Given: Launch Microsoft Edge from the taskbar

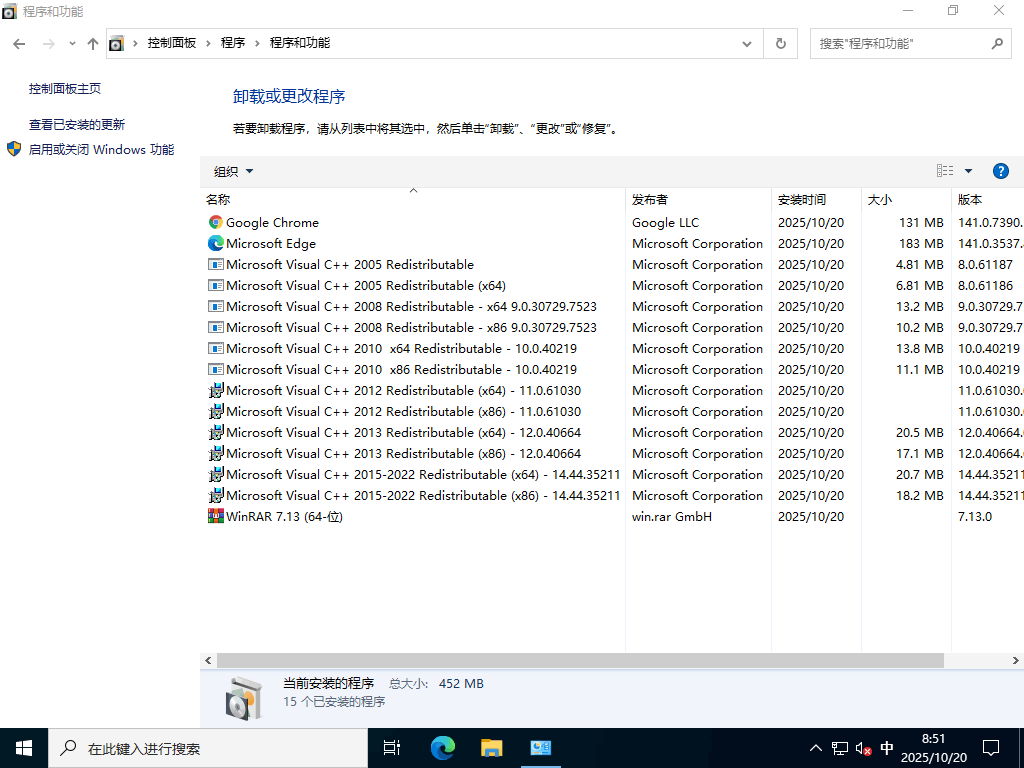Looking at the screenshot, I should [x=441, y=747].
